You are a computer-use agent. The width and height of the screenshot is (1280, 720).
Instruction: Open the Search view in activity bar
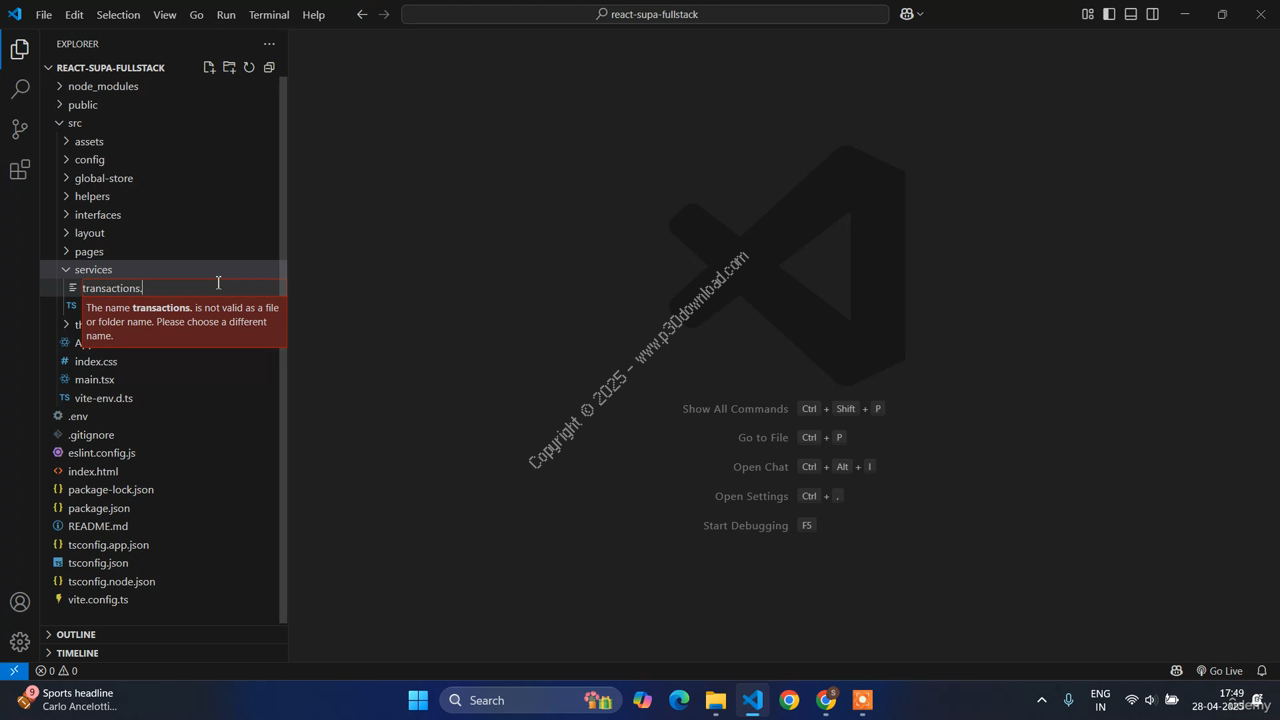[x=20, y=89]
